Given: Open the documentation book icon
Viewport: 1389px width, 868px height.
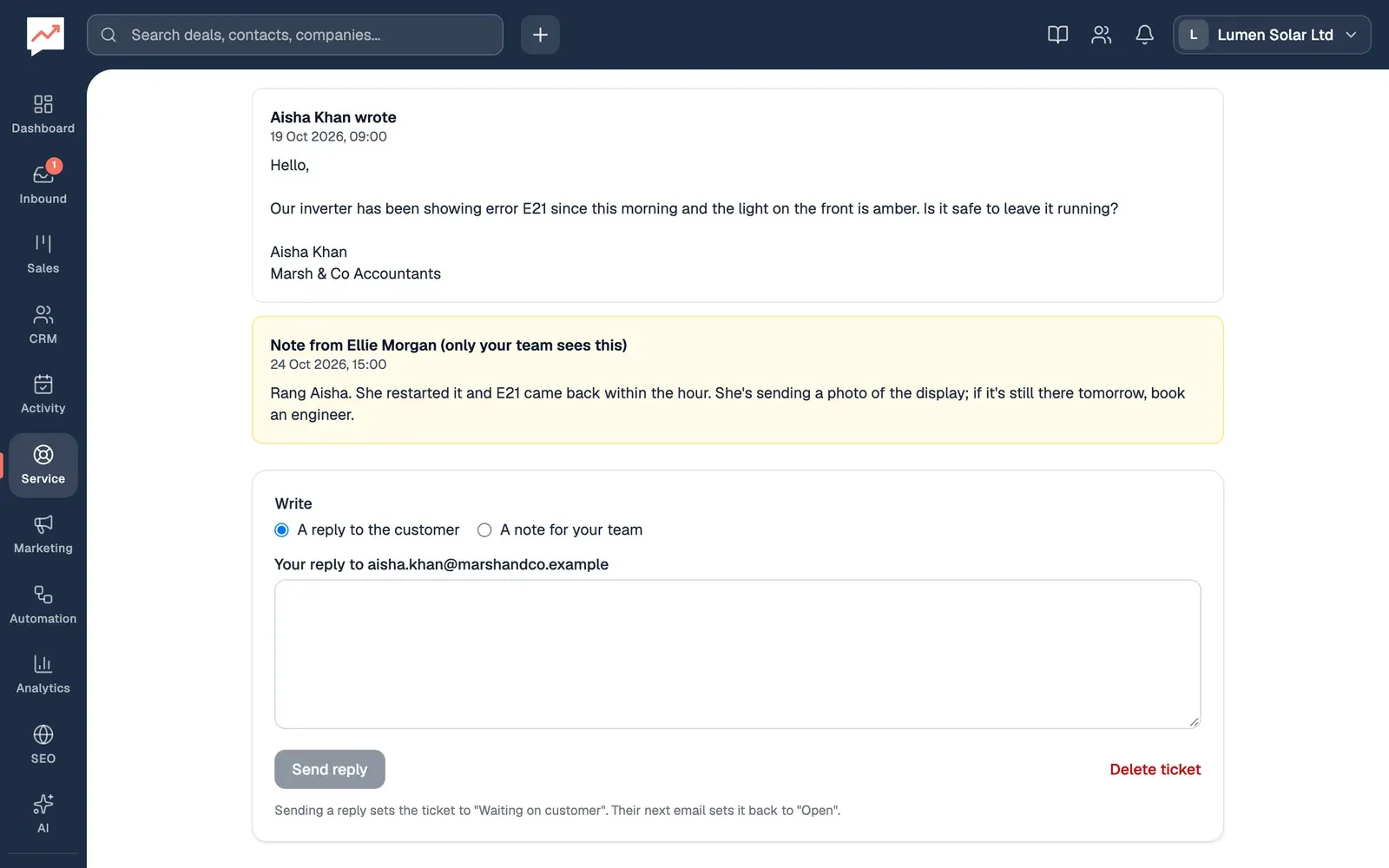Looking at the screenshot, I should click(x=1057, y=35).
